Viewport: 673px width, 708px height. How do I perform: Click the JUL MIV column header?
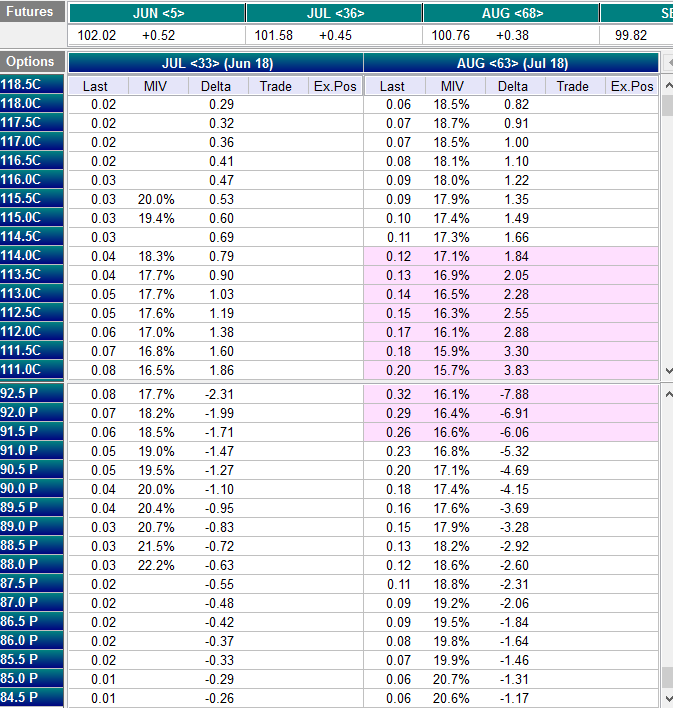tap(158, 86)
